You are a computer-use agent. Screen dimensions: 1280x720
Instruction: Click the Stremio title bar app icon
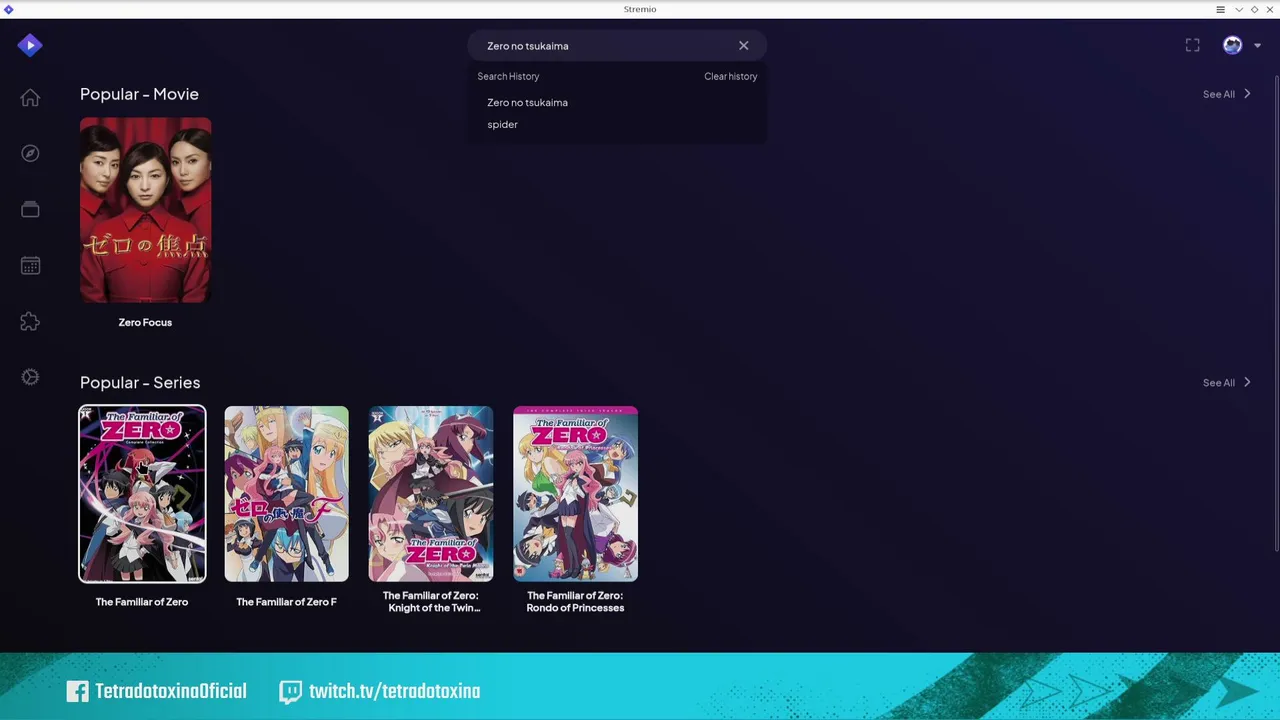click(x=9, y=9)
